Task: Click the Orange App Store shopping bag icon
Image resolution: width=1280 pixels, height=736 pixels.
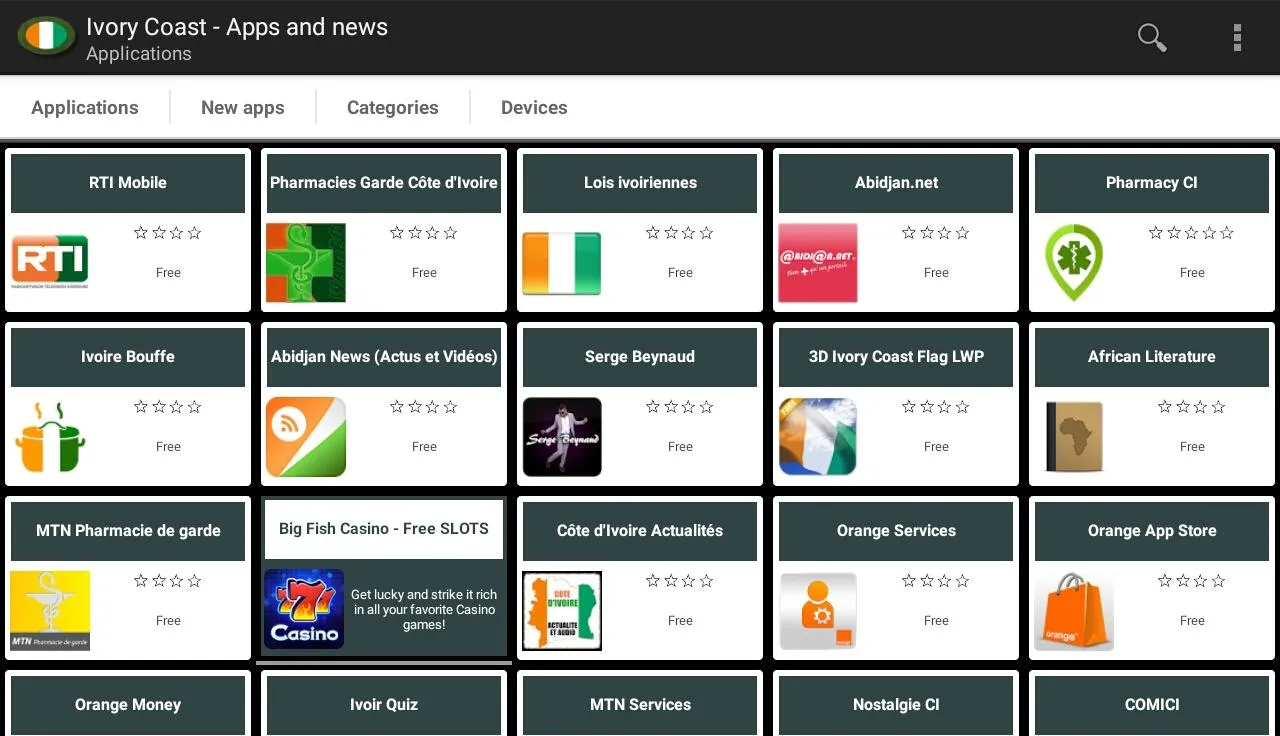Action: click(x=1074, y=611)
